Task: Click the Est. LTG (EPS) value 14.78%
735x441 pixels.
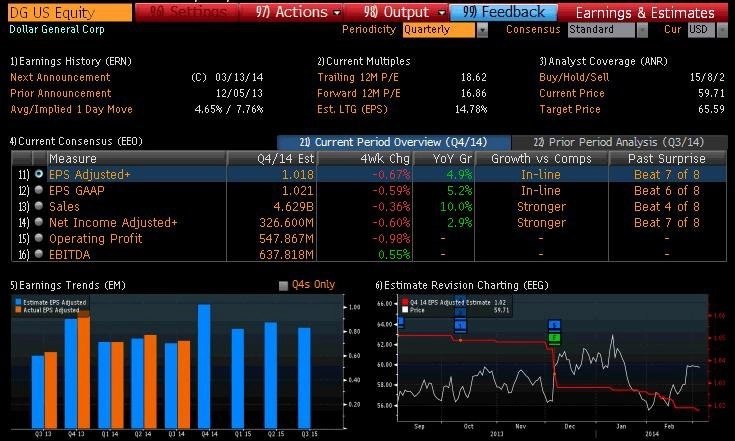Action: pyautogui.click(x=471, y=109)
